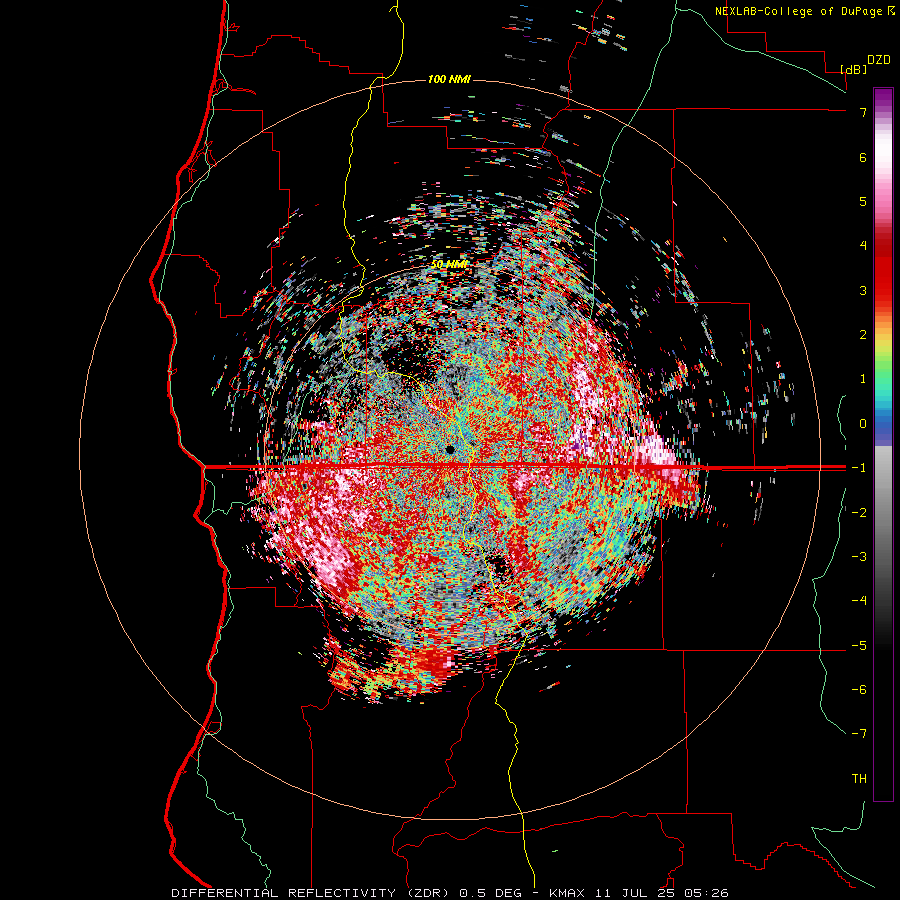Viewport: 900px width, 900px height.
Task: Click the 11 JUL 25 date text
Action: (x=637, y=893)
